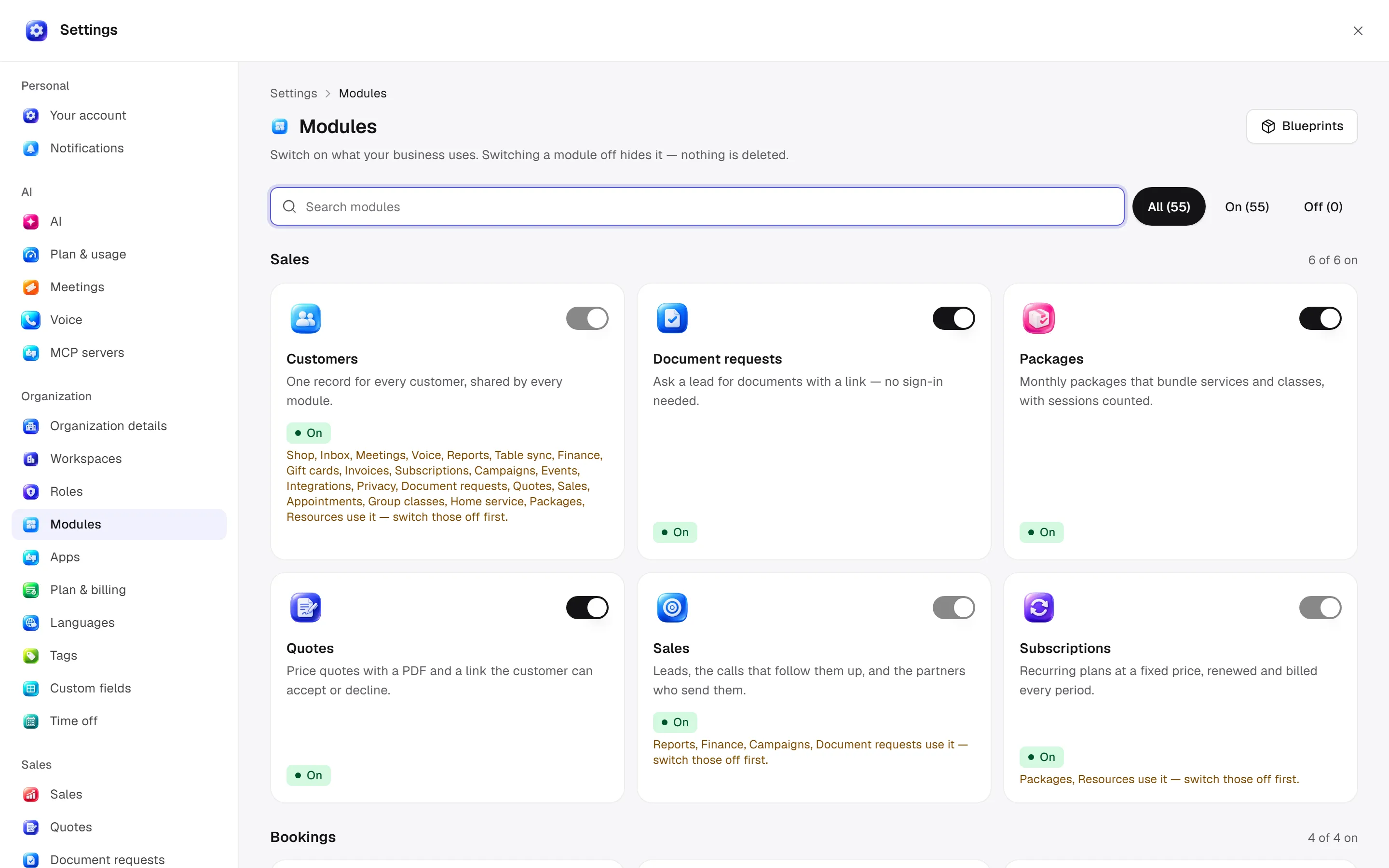Screen dimensions: 1389x868
Task: Click the '4 of 4 on' count
Action: click(1333, 838)
